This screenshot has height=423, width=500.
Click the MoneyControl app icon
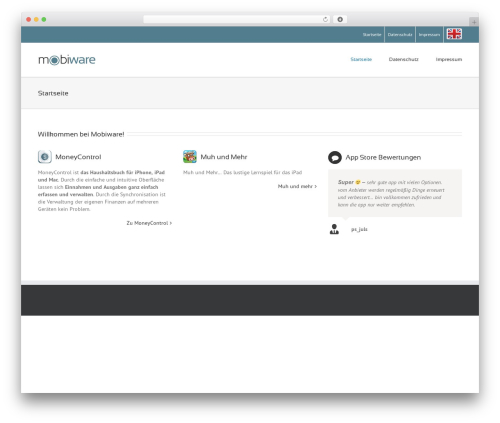(x=45, y=157)
